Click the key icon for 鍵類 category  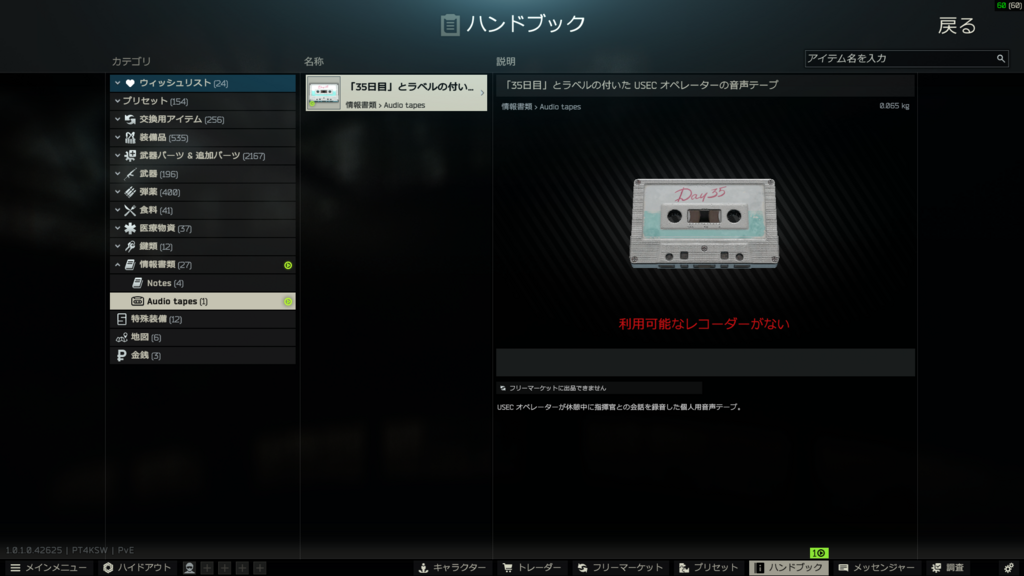(x=130, y=246)
